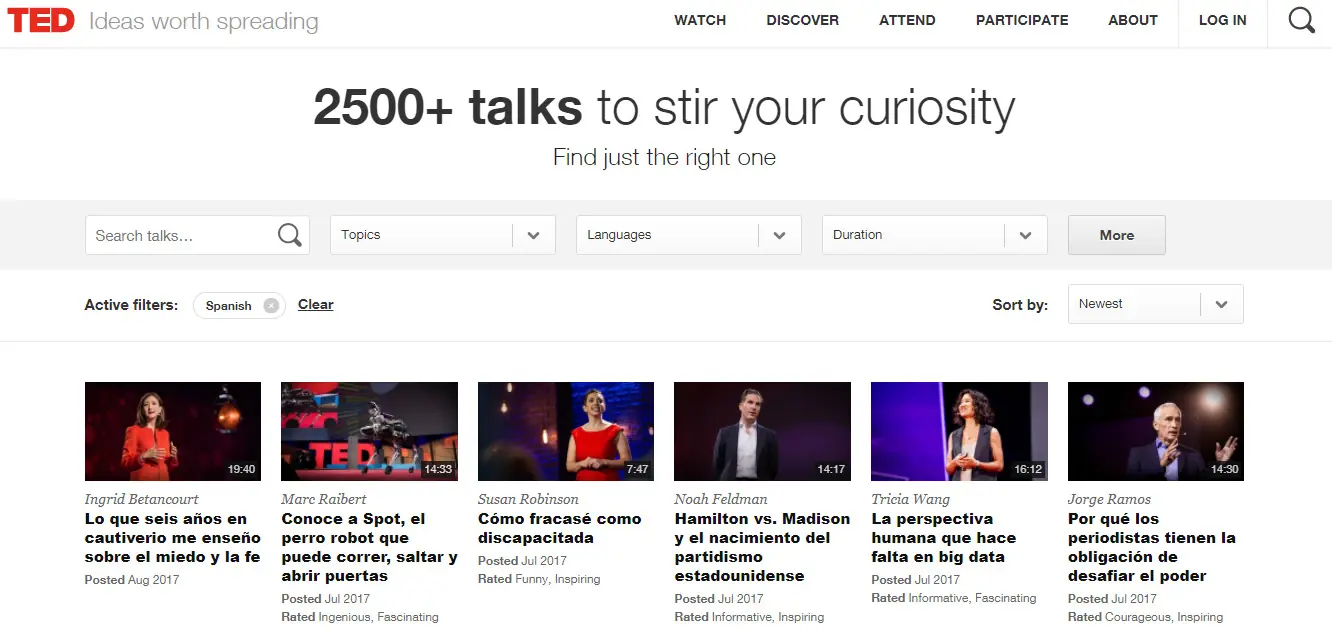Screen dimensions: 1332x635
Task: Open the Topics filter box
Action: (x=443, y=235)
